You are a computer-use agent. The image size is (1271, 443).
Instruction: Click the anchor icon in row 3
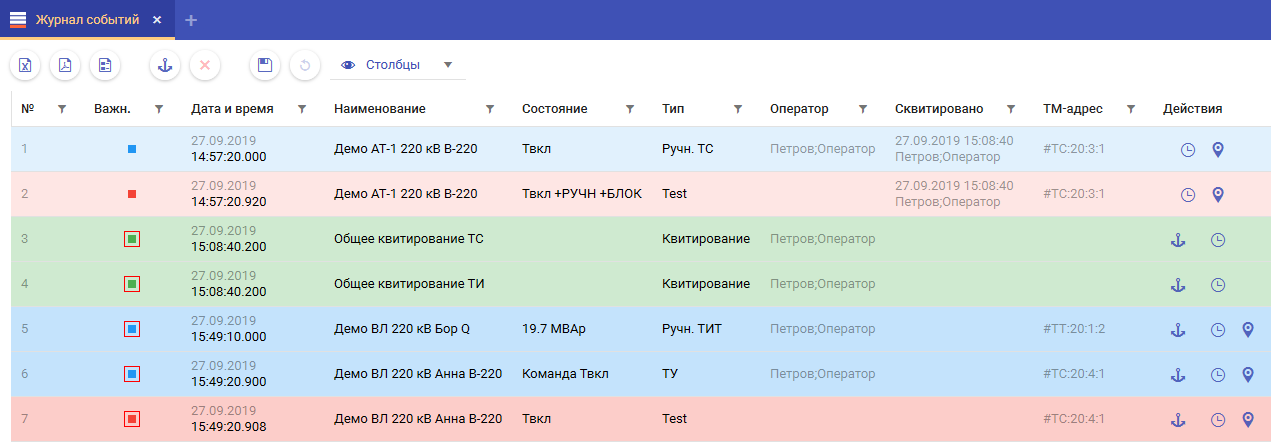pyautogui.click(x=1178, y=240)
